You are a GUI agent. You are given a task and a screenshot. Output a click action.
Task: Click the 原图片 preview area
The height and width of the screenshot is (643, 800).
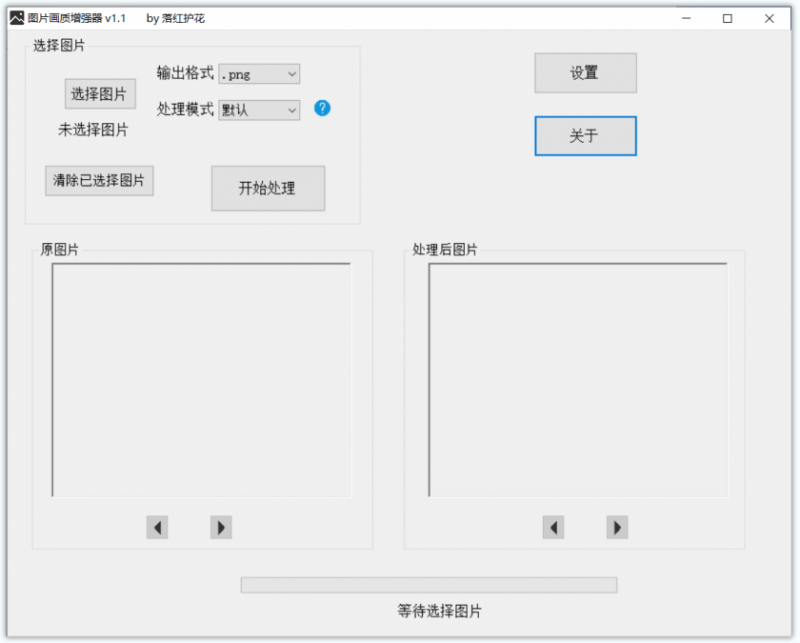tap(201, 380)
